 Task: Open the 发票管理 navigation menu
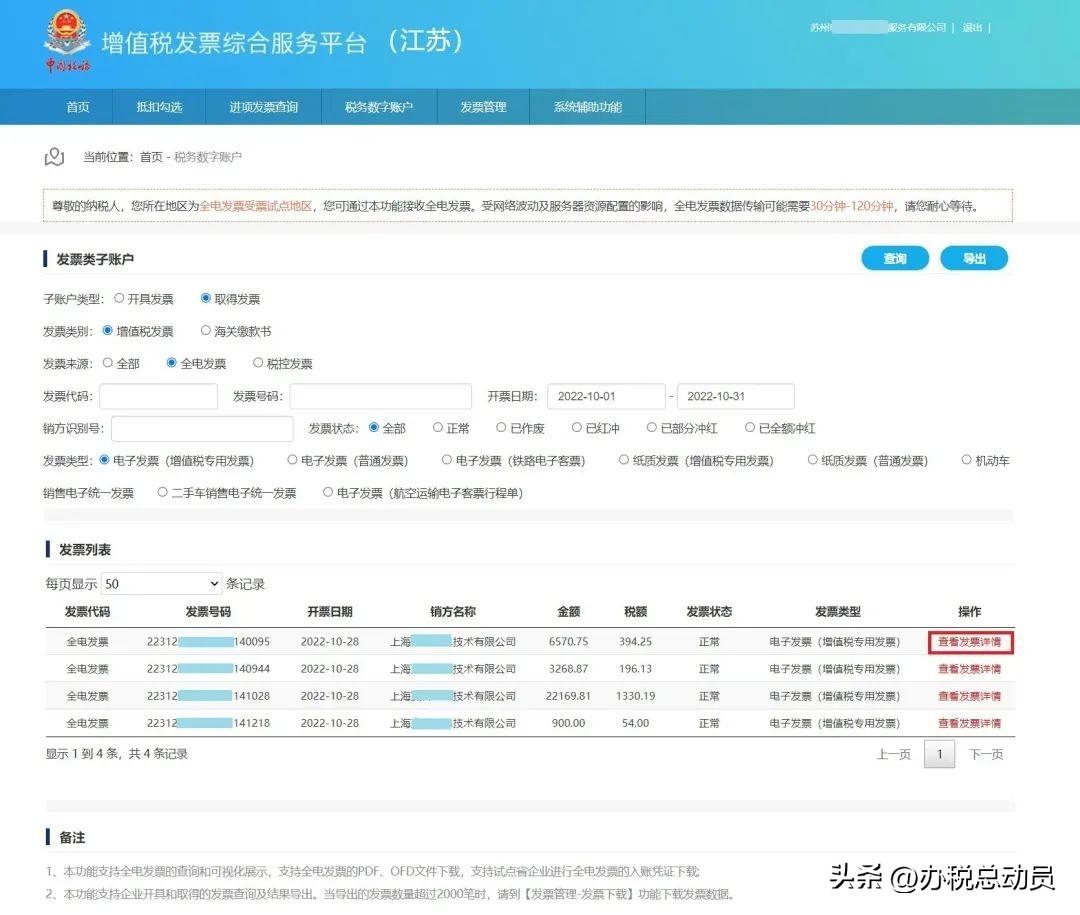point(483,107)
